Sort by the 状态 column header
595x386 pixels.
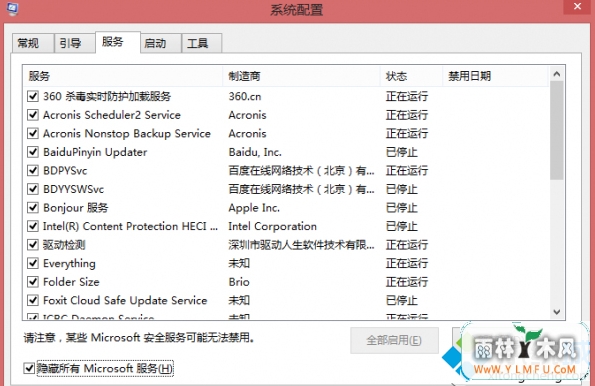coord(411,76)
